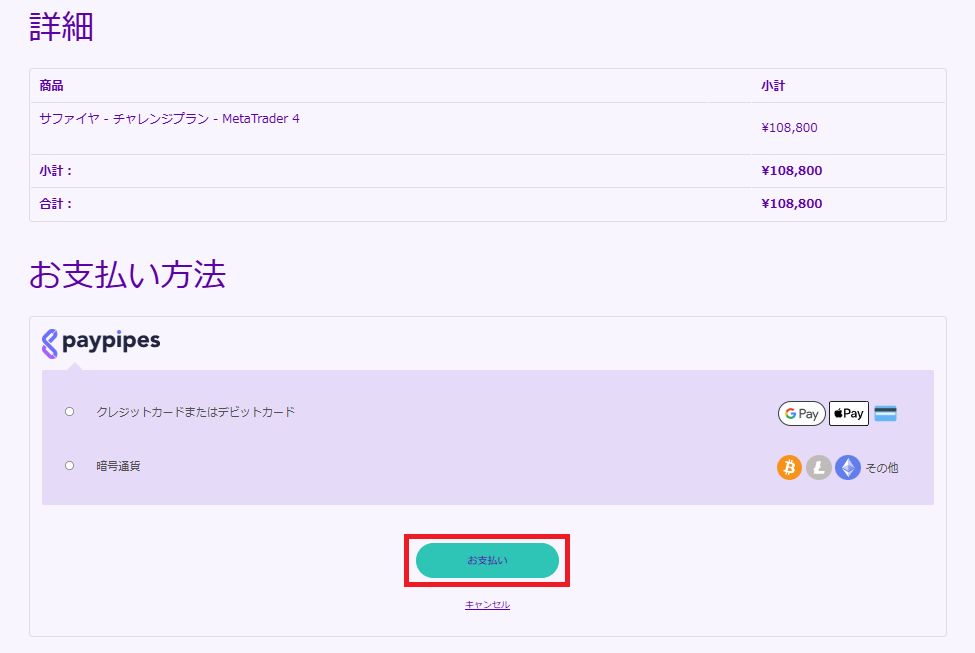Viewport: 975px width, 653px height.
Task: Select 暗号通貨 radio button
Action: pyautogui.click(x=70, y=465)
